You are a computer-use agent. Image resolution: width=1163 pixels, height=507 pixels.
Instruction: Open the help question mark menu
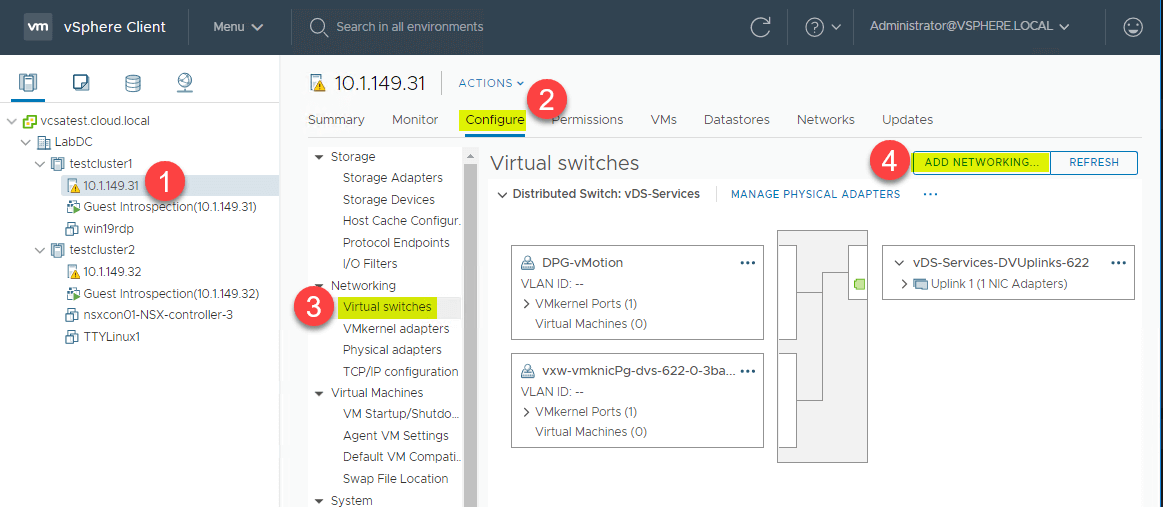823,27
